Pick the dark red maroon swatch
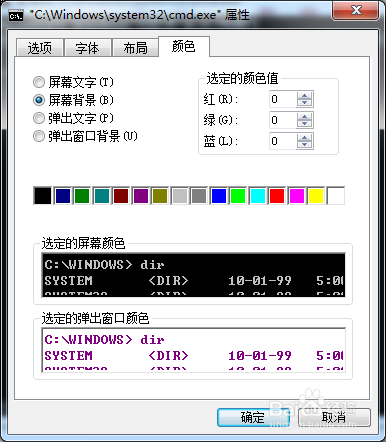The image size is (386, 442). 121,196
